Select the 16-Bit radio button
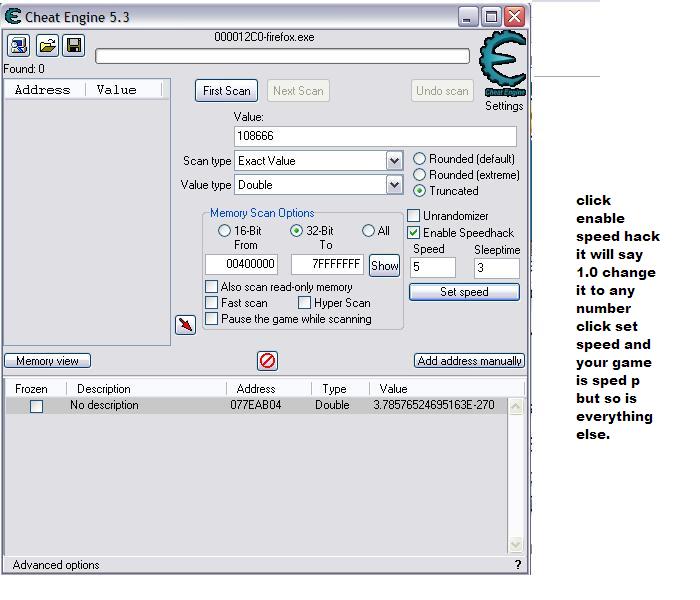 (x=224, y=231)
